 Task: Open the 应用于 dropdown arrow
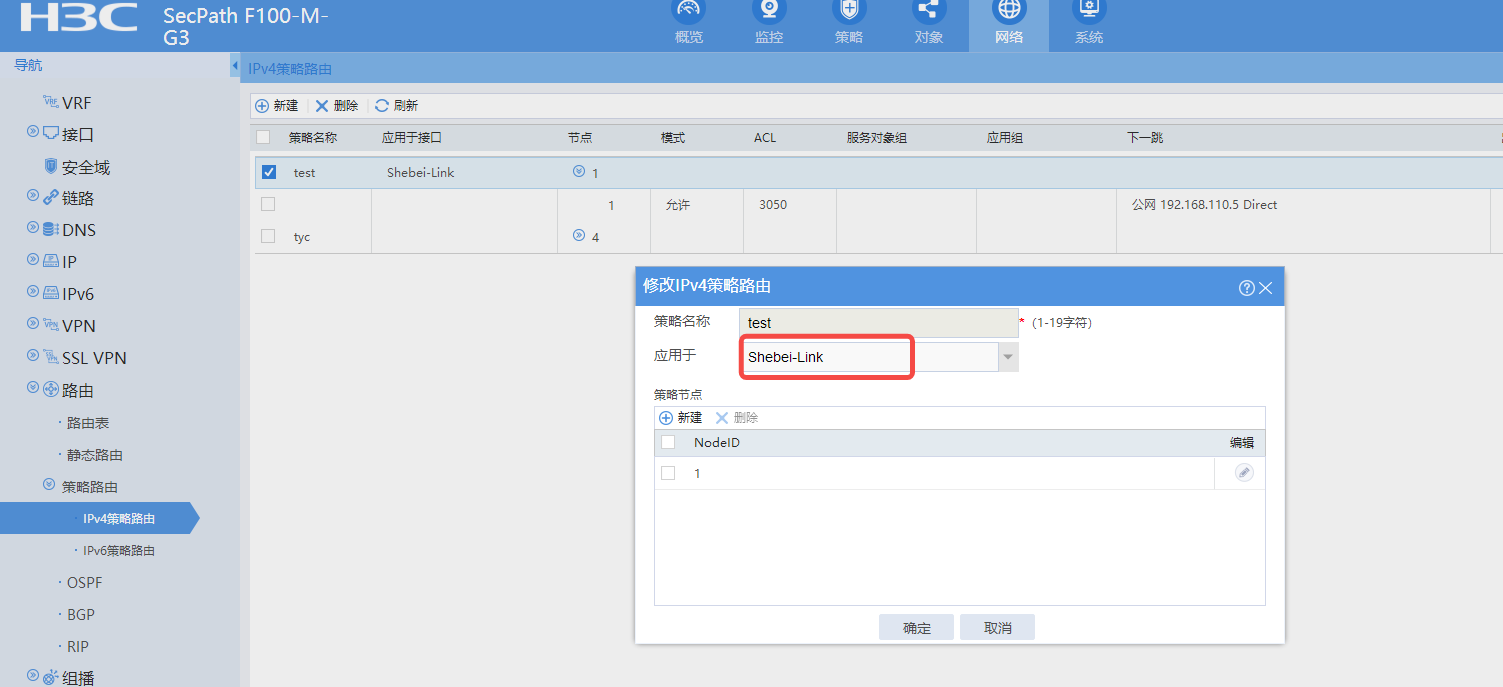pos(1008,357)
